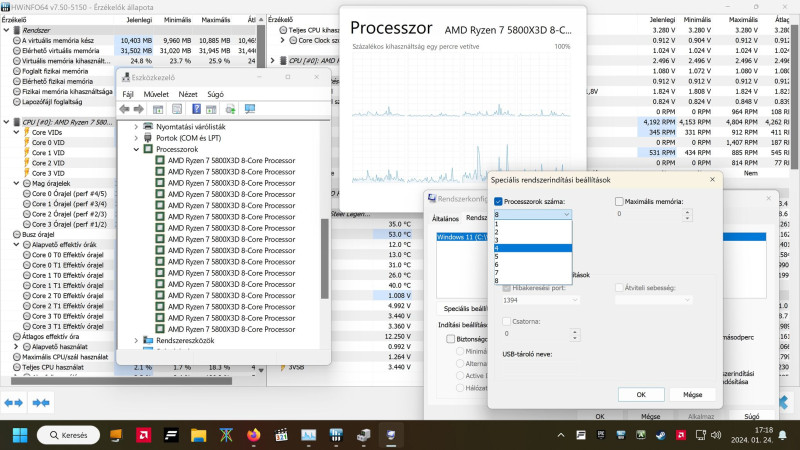
Task: Launch Firefox from the taskbar
Action: (x=254, y=435)
